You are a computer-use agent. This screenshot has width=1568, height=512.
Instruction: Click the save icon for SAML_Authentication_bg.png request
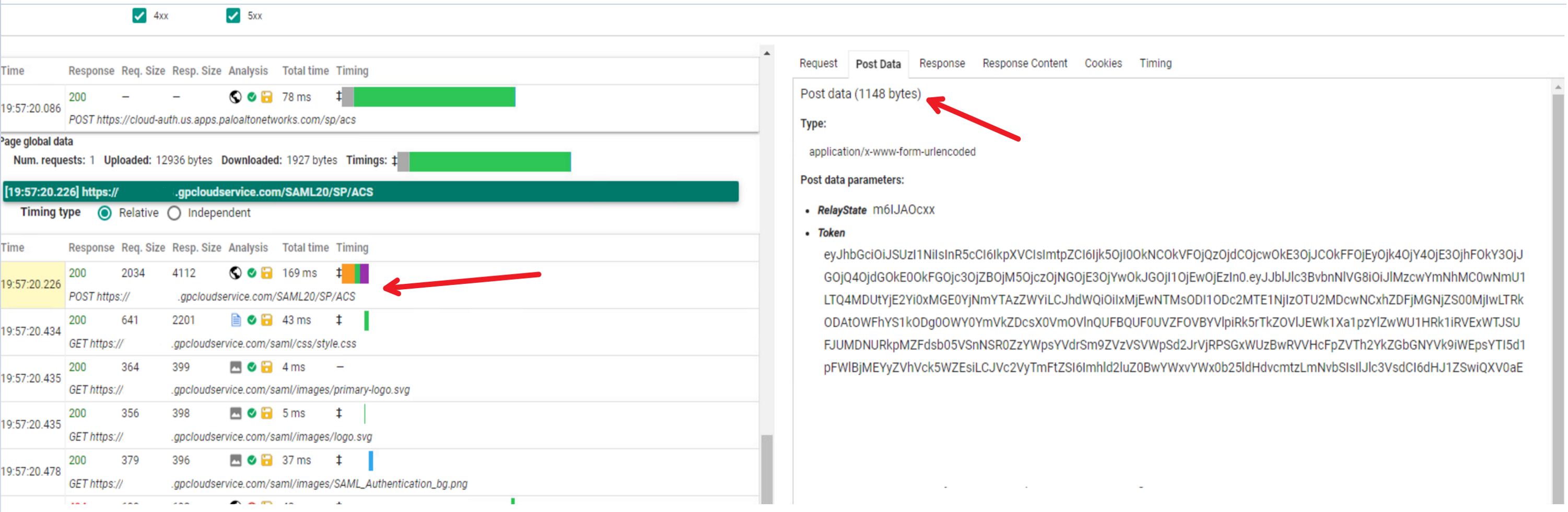[266, 460]
